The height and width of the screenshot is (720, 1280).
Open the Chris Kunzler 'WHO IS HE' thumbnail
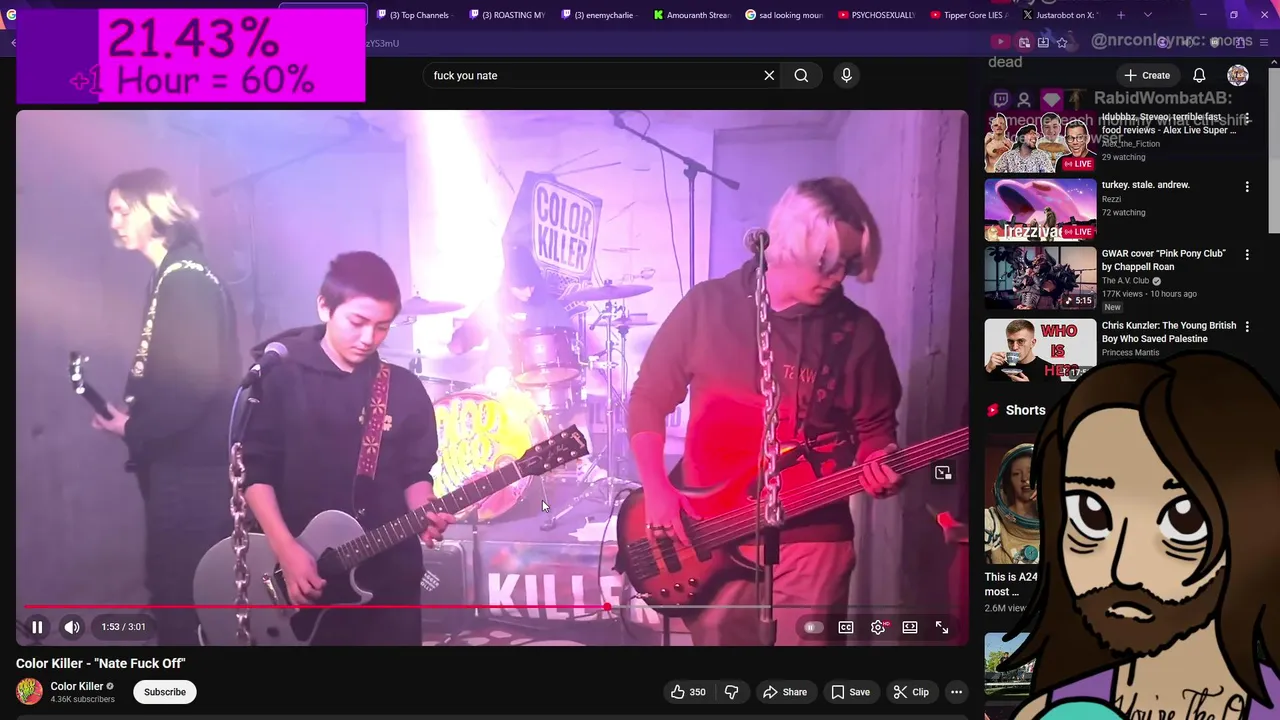(x=1040, y=349)
